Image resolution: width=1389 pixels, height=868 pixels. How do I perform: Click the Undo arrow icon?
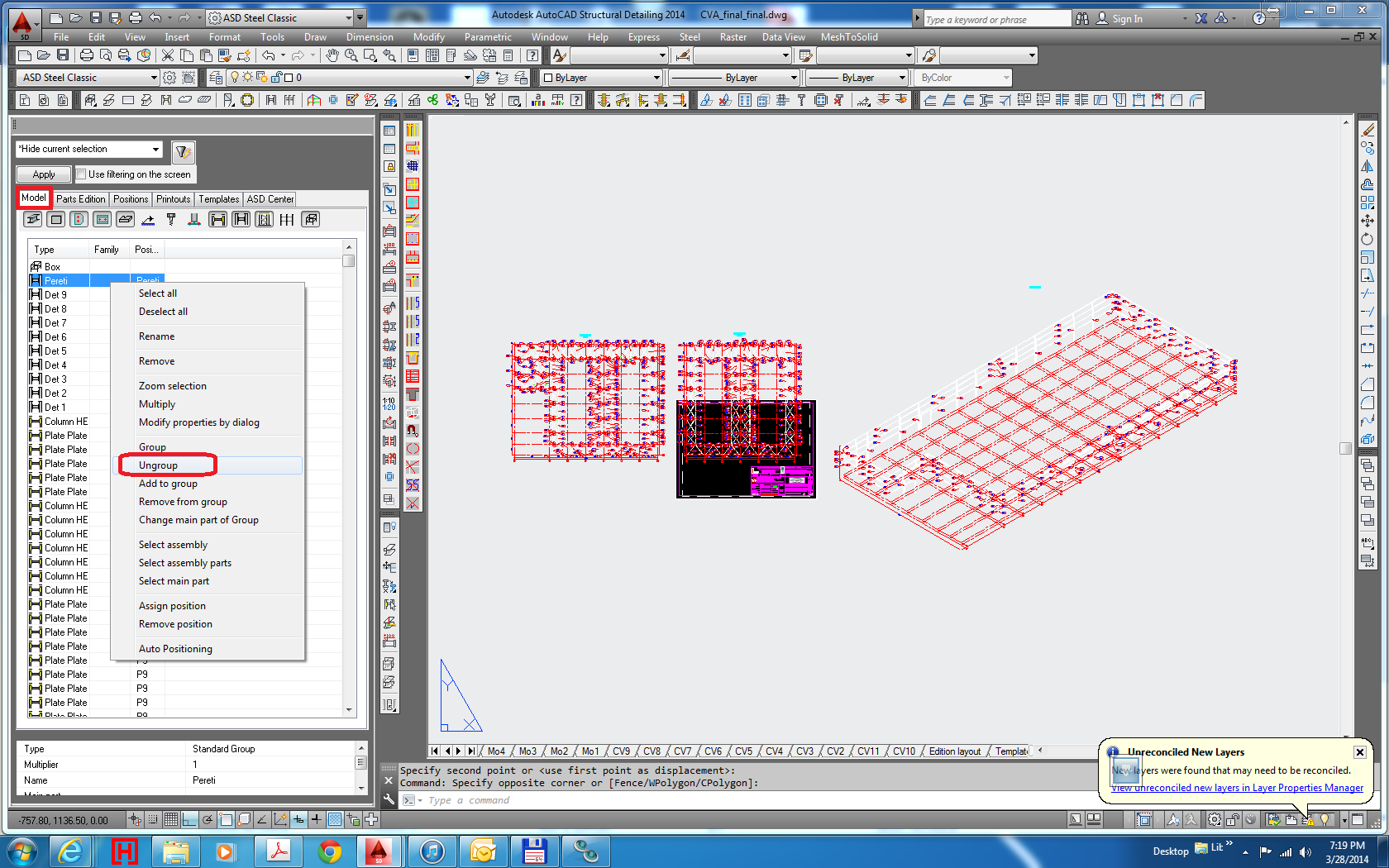coord(268,55)
